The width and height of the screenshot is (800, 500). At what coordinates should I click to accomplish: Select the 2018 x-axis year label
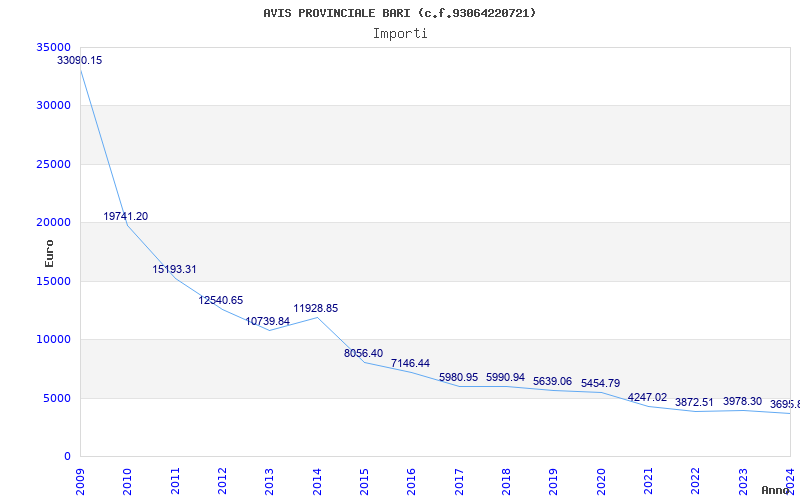[x=506, y=482]
